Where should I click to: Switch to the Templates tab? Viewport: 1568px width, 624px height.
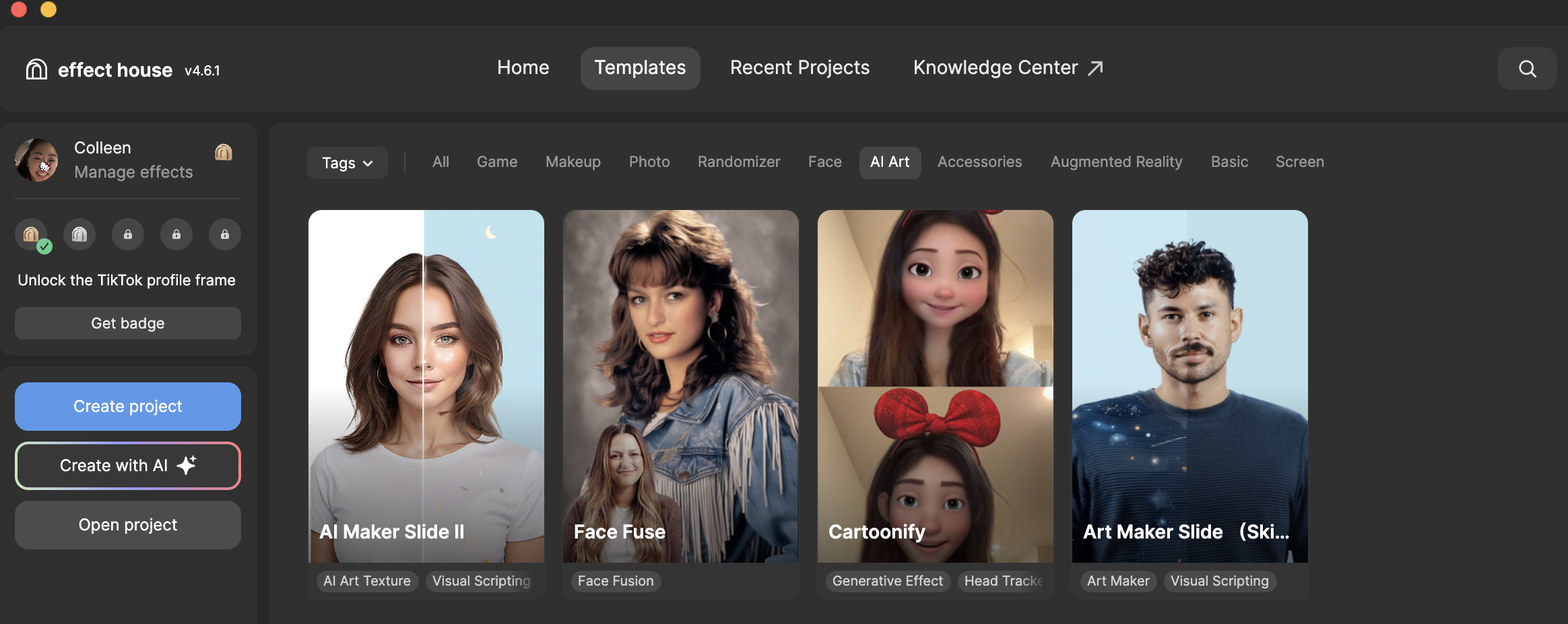640,68
